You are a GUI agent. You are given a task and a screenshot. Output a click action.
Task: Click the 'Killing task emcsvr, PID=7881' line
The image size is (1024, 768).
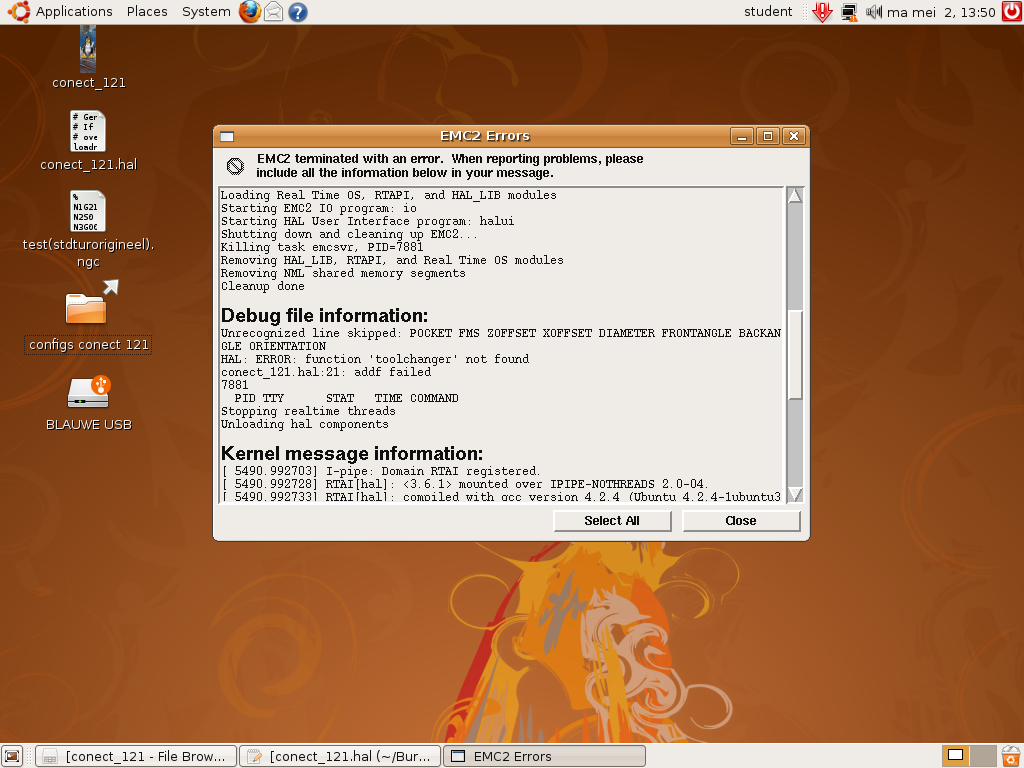click(322, 247)
